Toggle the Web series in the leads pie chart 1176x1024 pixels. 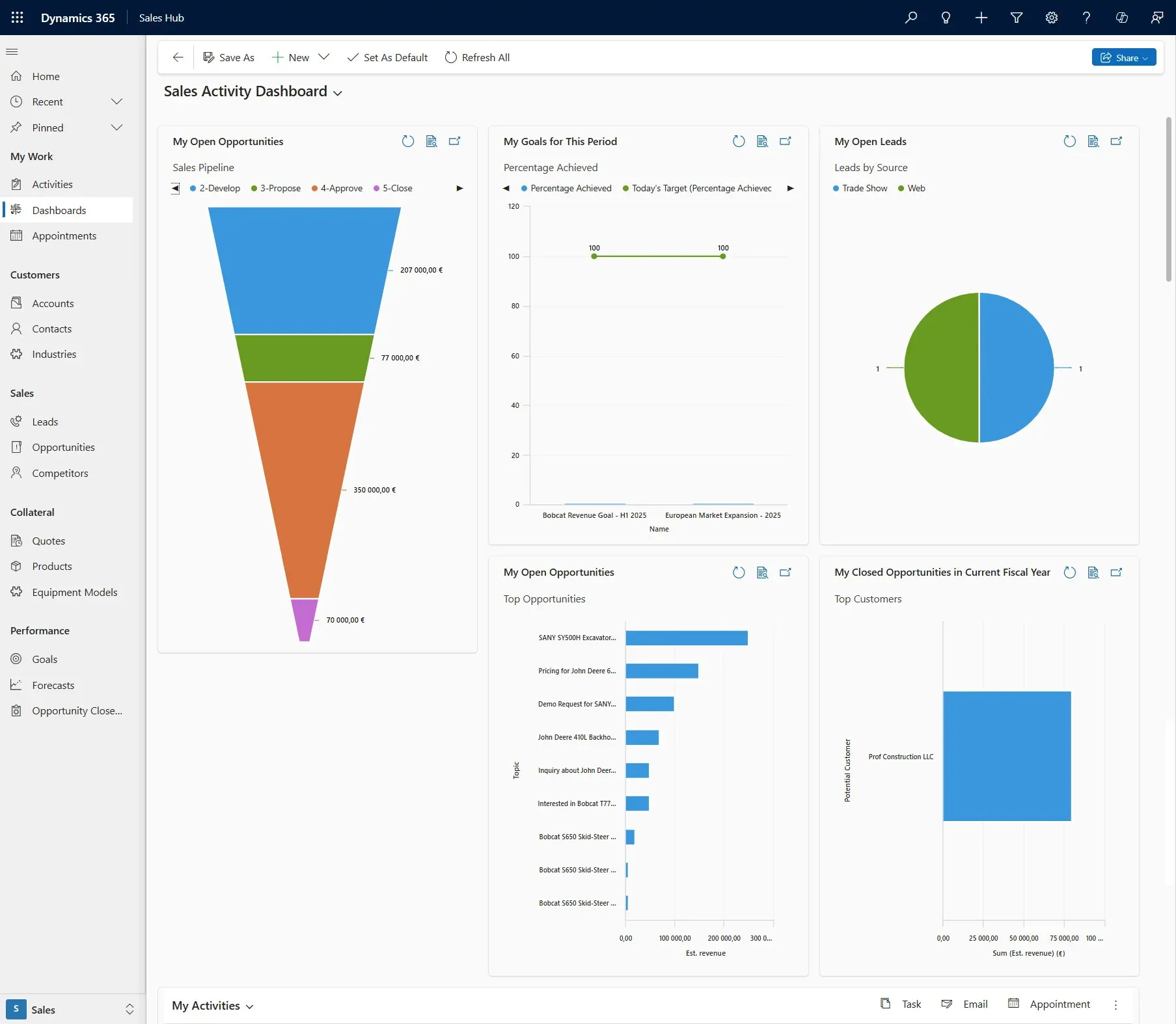click(x=912, y=188)
